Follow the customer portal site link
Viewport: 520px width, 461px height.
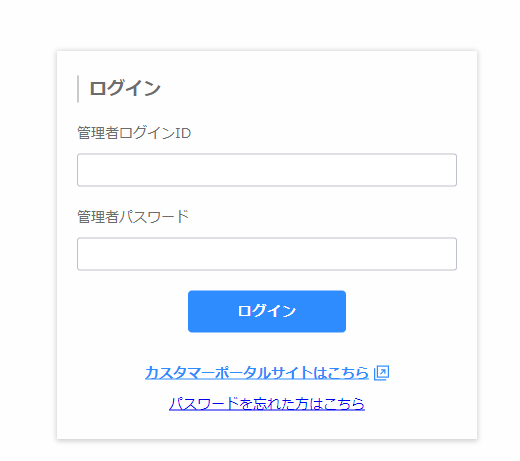(x=257, y=373)
